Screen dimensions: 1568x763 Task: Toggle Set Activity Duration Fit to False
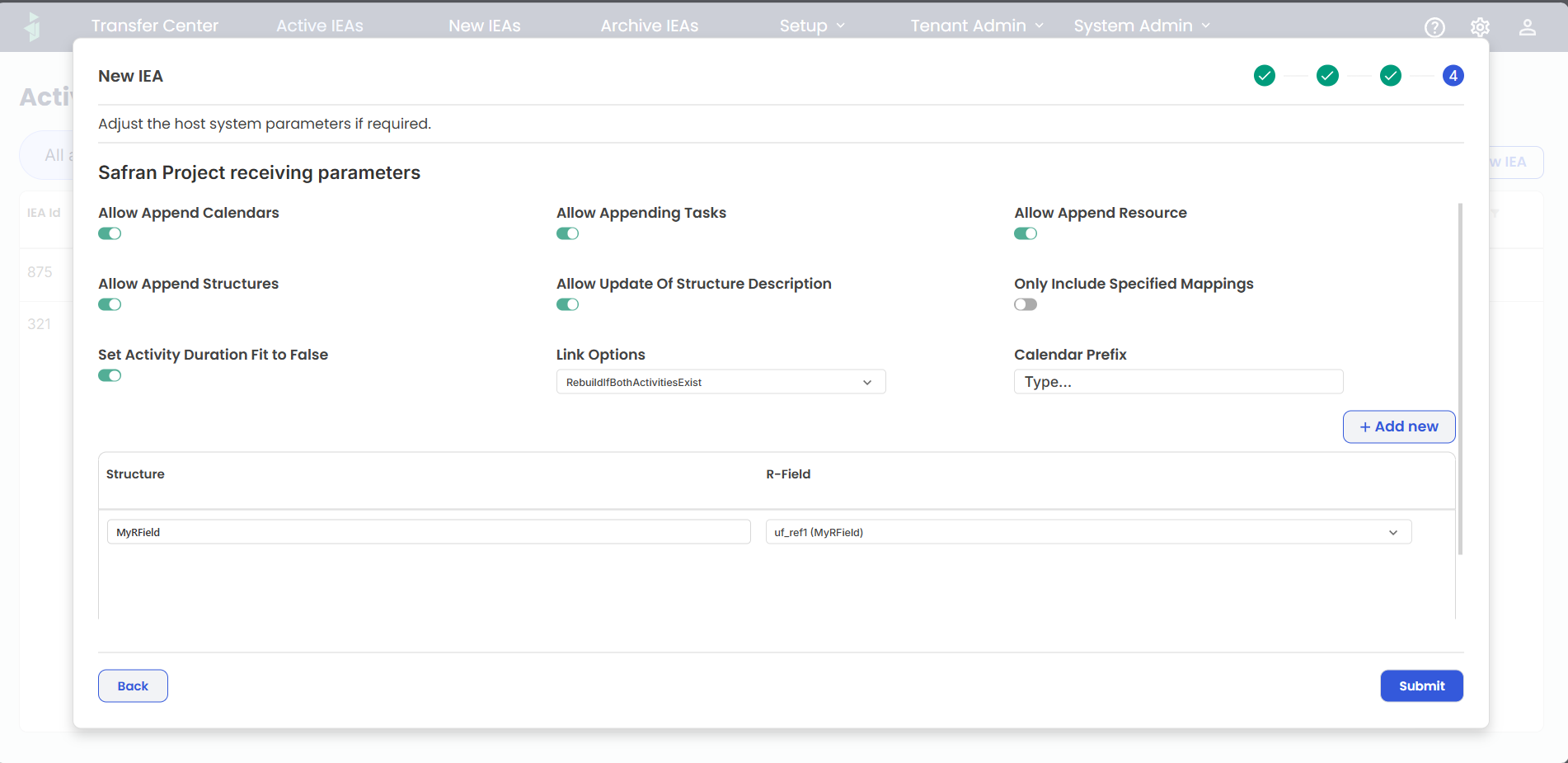pos(110,375)
